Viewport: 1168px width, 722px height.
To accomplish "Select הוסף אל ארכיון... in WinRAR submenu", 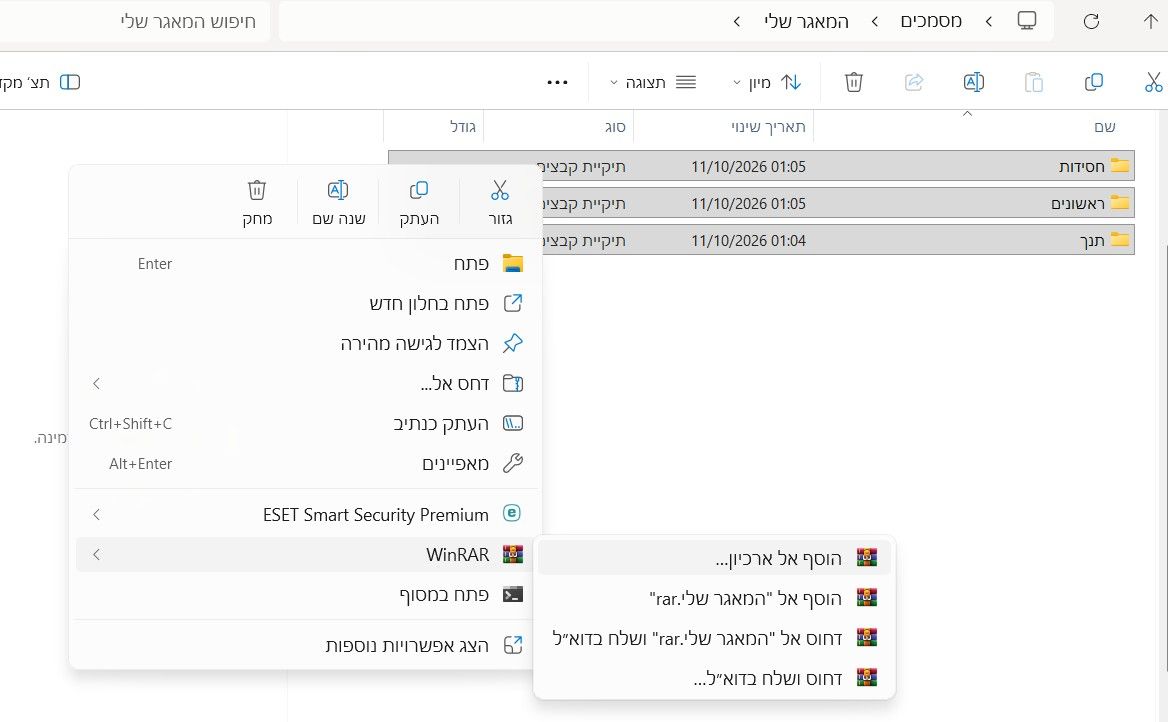I will click(x=714, y=557).
